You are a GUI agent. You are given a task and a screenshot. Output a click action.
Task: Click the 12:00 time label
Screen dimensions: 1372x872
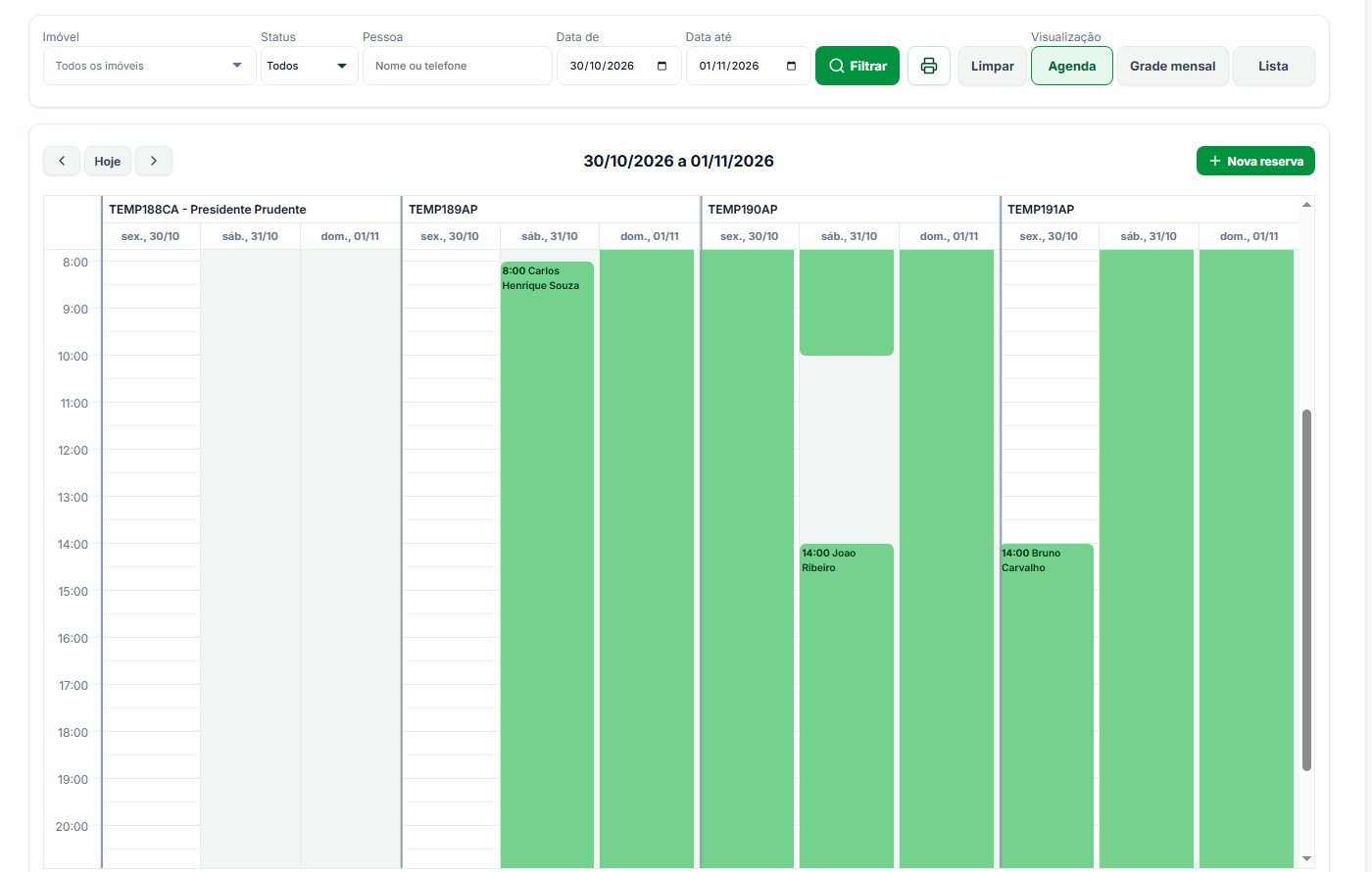[74, 451]
